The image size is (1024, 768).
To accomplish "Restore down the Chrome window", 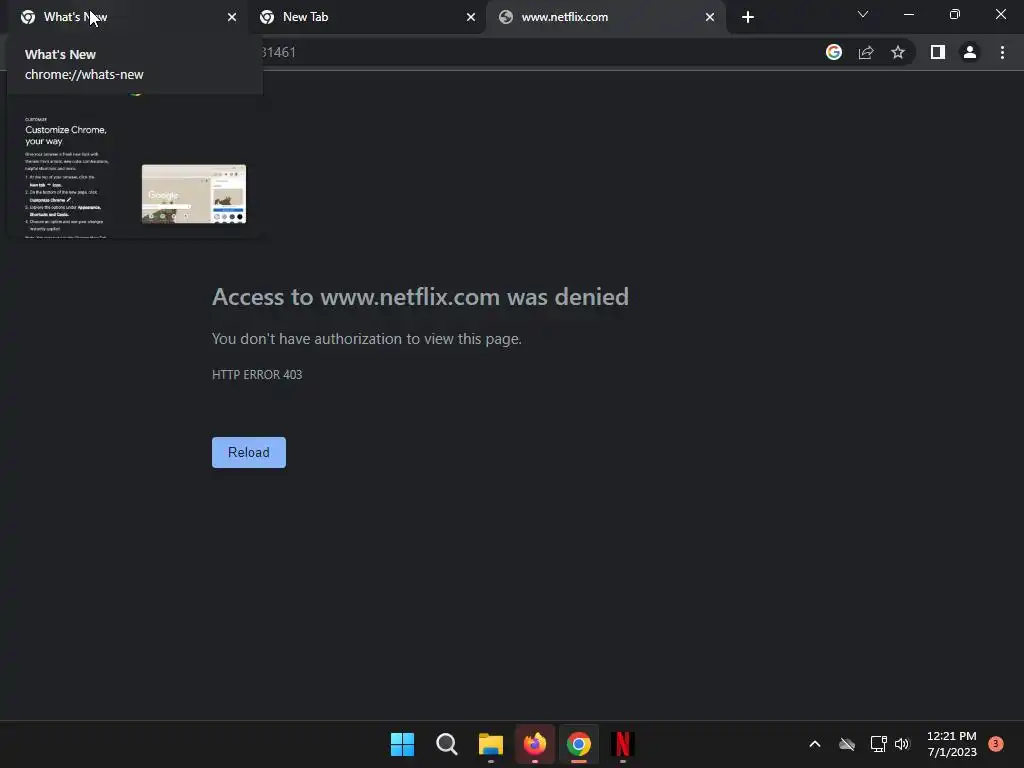I will (955, 14).
